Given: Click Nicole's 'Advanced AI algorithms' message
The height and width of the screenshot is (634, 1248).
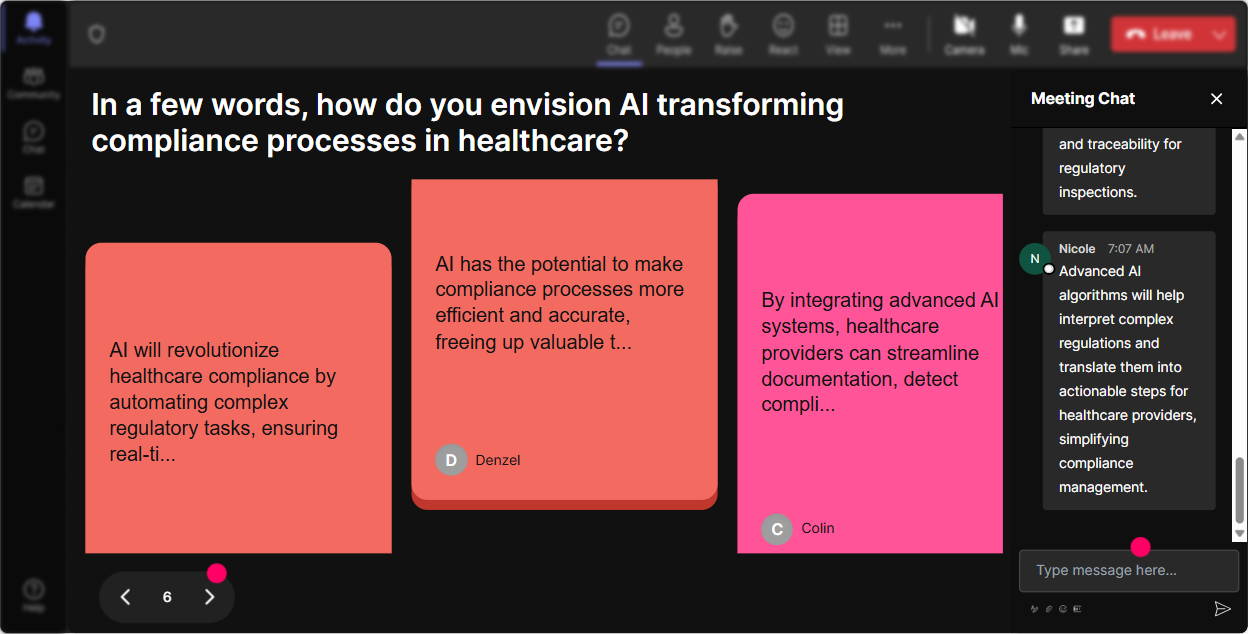Looking at the screenshot, I should tap(1129, 371).
